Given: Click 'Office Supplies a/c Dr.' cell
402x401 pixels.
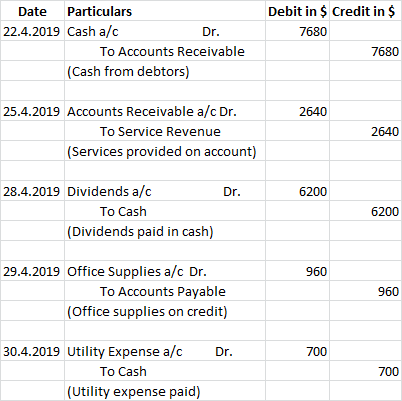Looking at the screenshot, I should pyautogui.click(x=165, y=271).
